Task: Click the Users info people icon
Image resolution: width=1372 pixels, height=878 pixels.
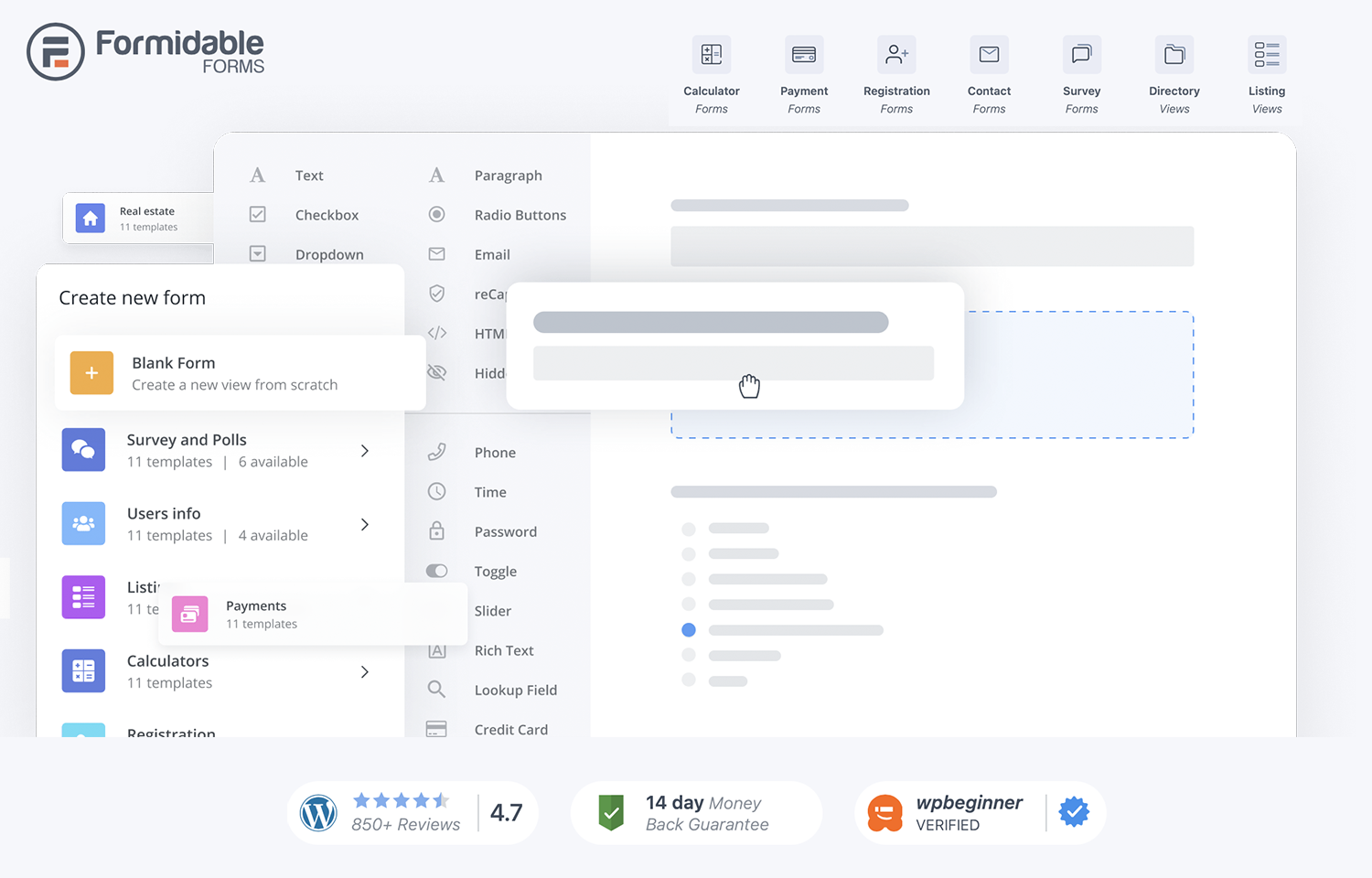Action: [x=83, y=523]
